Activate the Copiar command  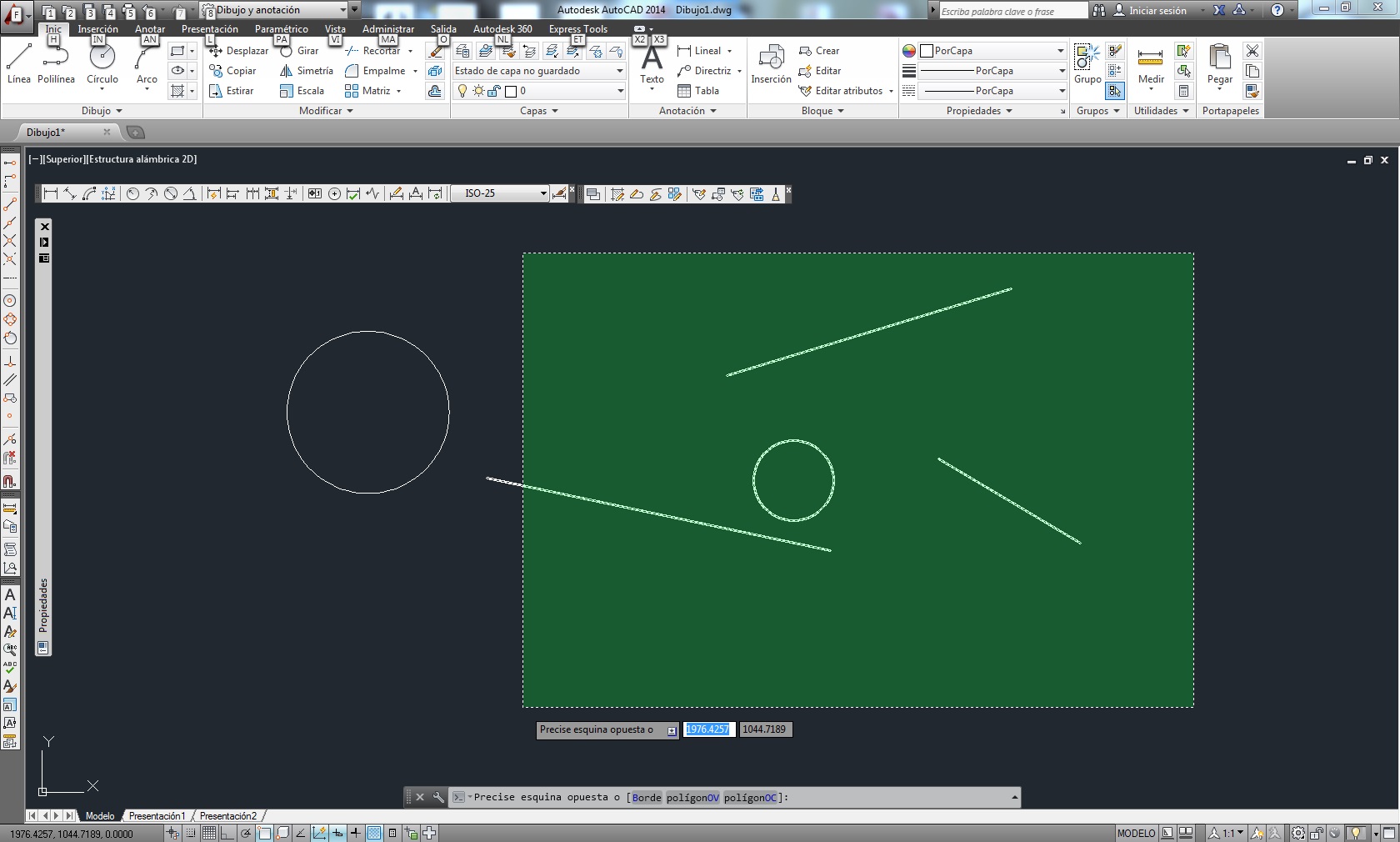232,71
